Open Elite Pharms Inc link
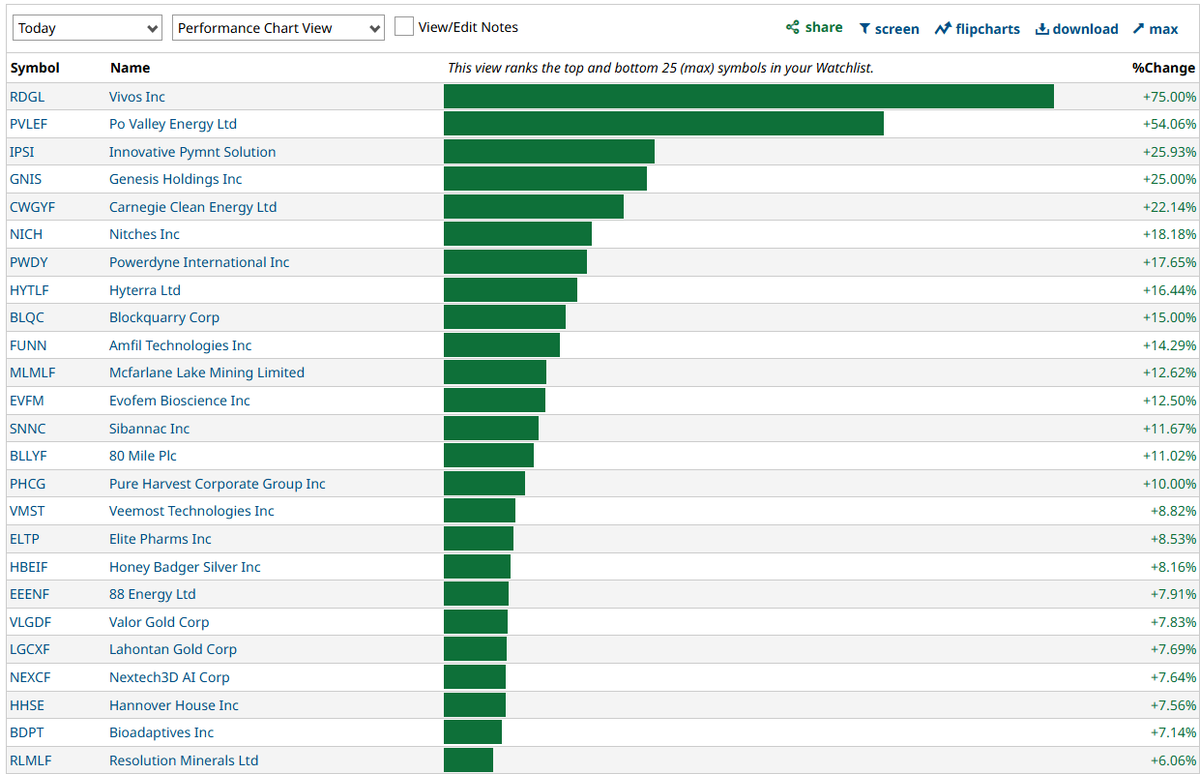This screenshot has width=1200, height=774. 160,538
